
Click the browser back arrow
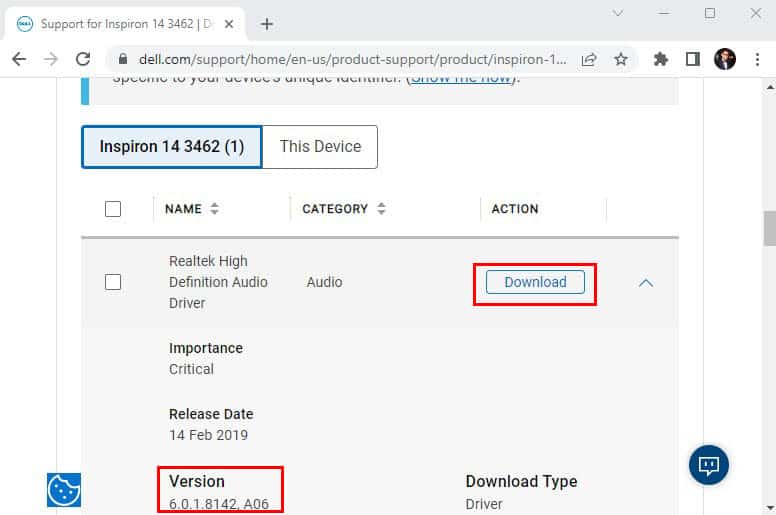(19, 59)
